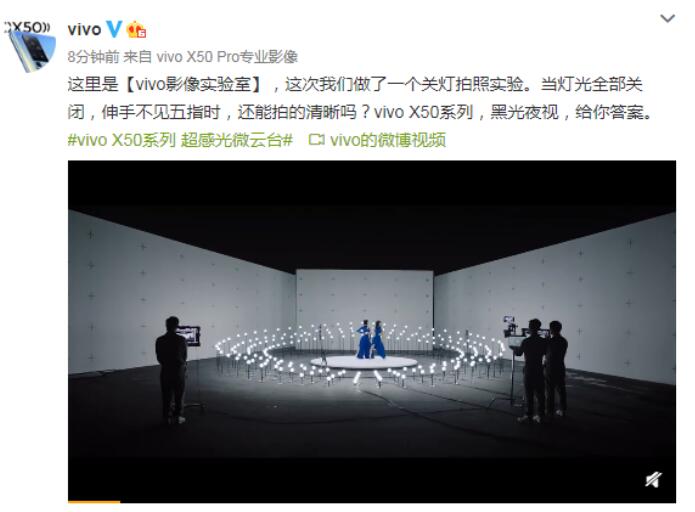Click the 8分钟前 post timestamp

(94, 57)
